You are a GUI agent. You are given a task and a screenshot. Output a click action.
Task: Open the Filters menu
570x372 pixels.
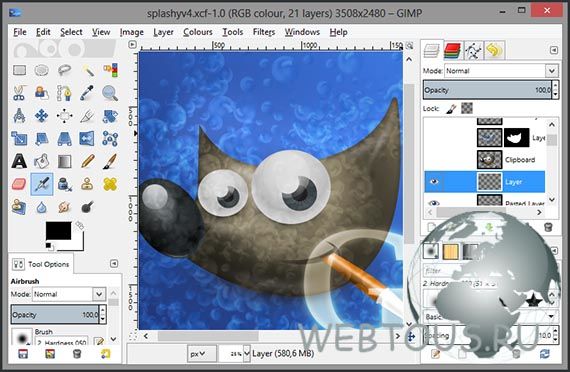[x=264, y=32]
